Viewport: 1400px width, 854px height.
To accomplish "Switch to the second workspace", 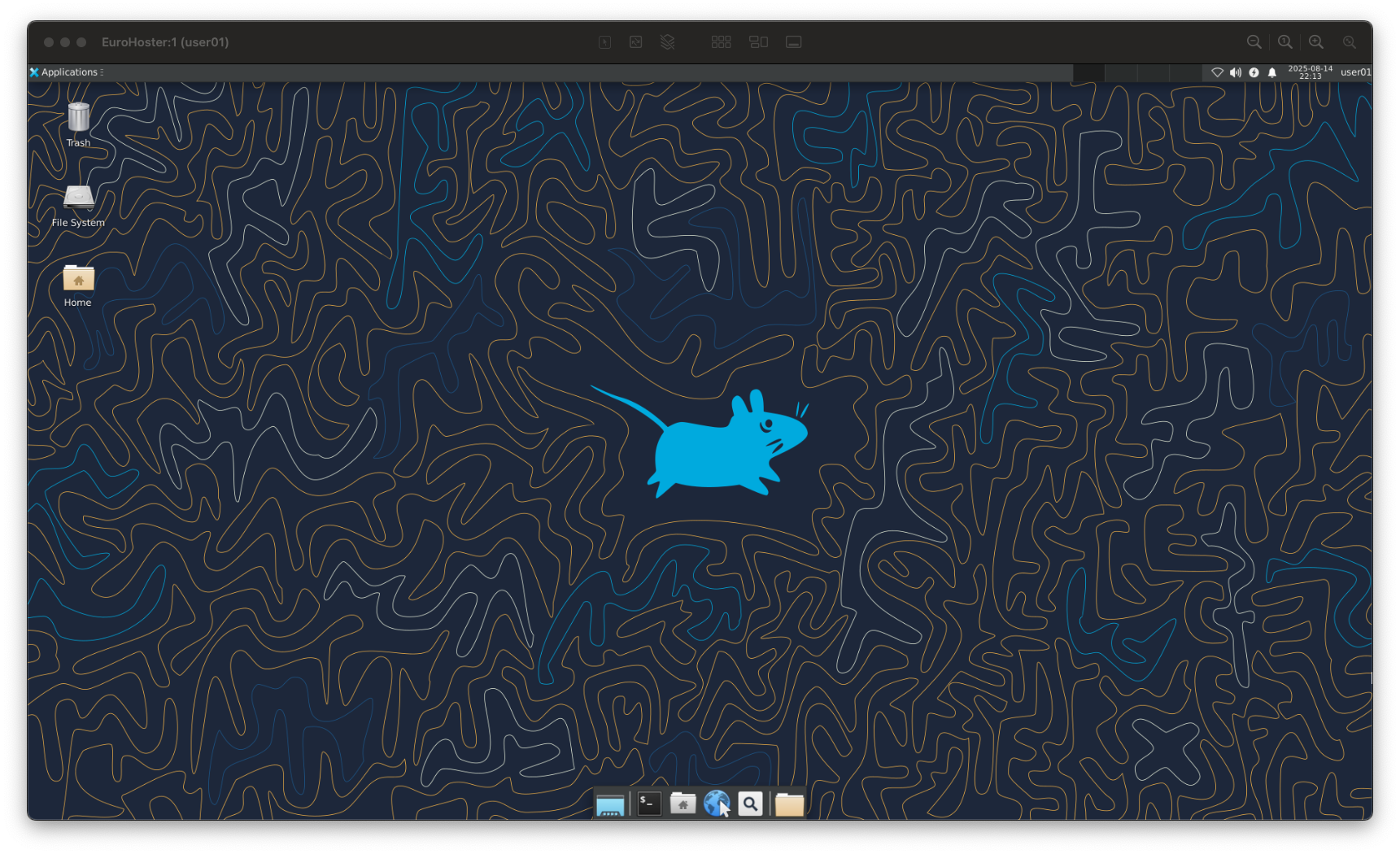I will click(x=1121, y=72).
